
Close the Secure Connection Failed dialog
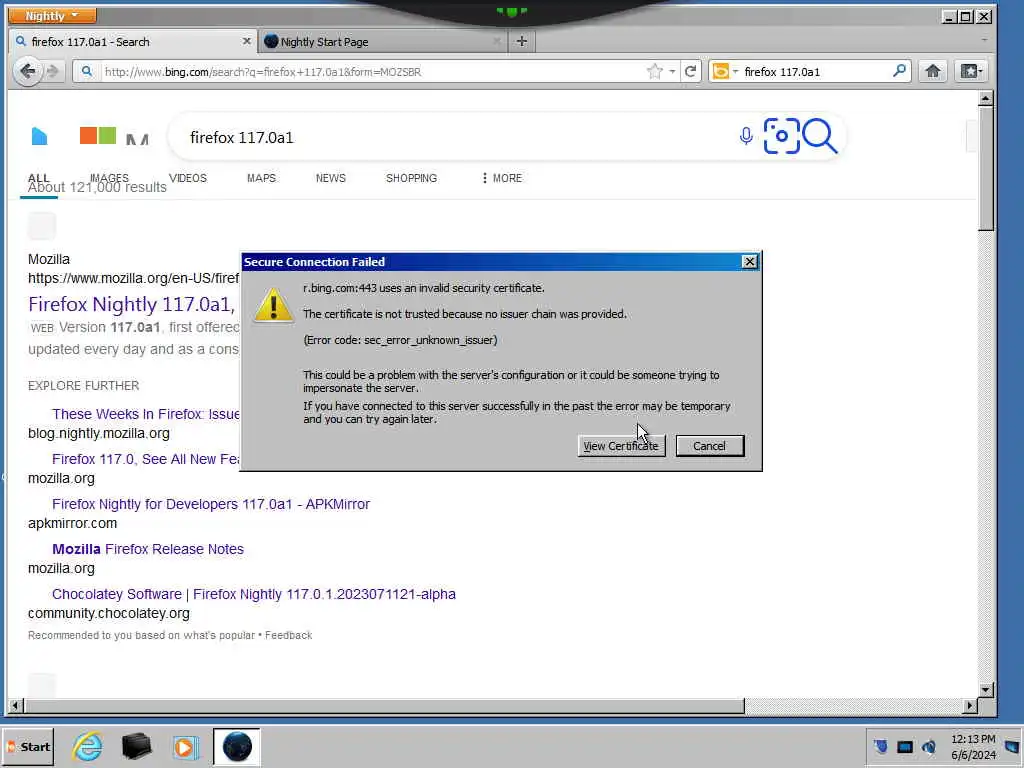tap(749, 262)
